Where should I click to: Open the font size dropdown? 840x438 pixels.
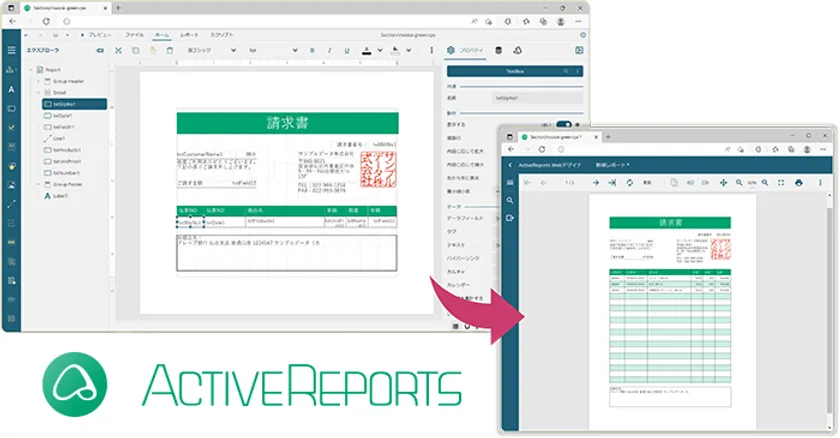(270, 49)
